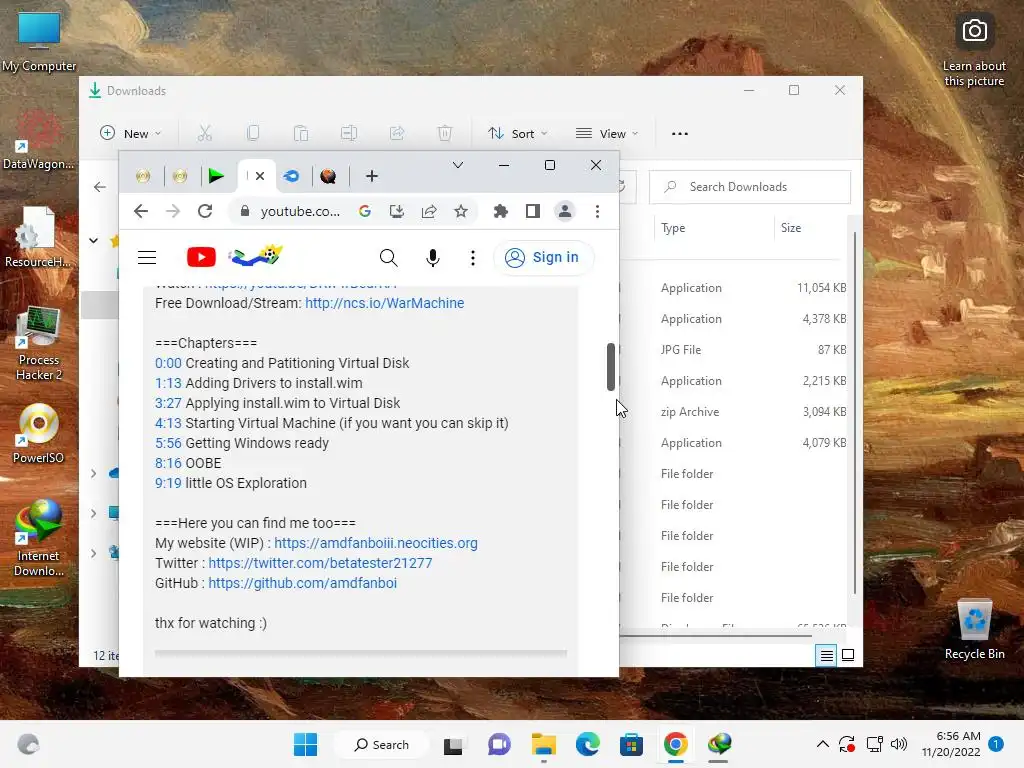Image resolution: width=1024 pixels, height=768 pixels.
Task: Switch Downloads to large icons view
Action: 848,655
